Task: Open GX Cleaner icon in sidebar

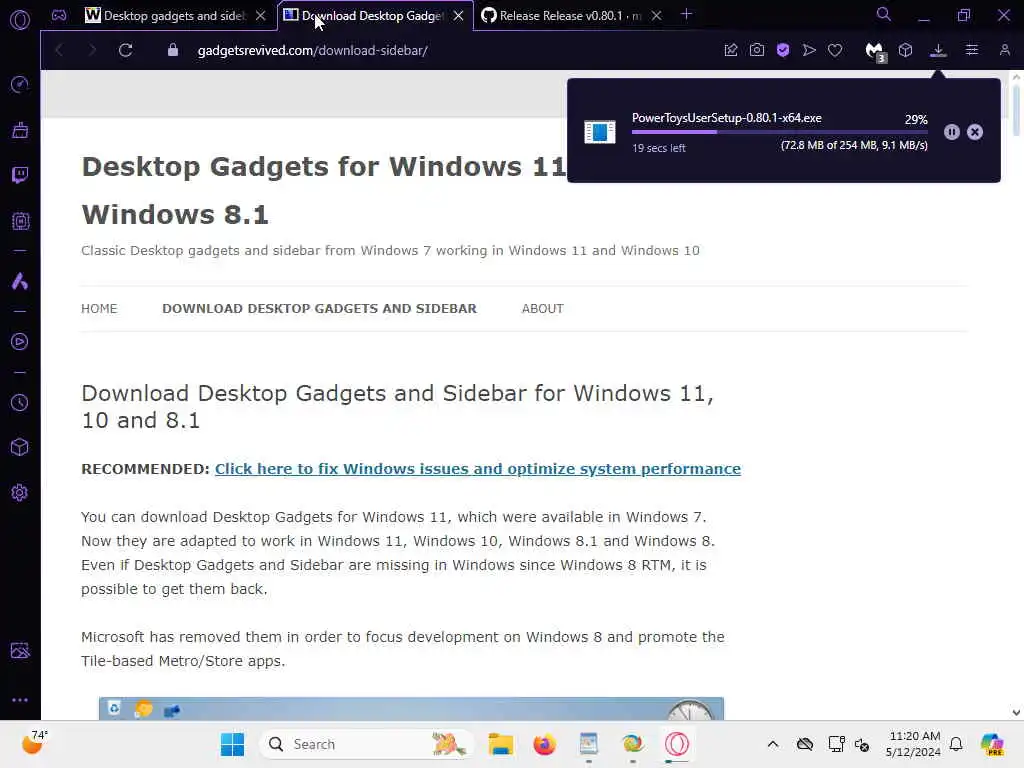Action: coord(20,130)
